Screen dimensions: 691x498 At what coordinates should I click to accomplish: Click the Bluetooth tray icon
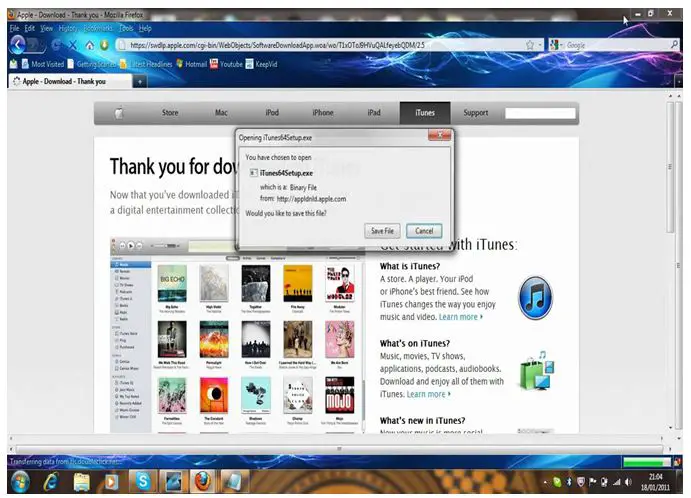(x=569, y=483)
